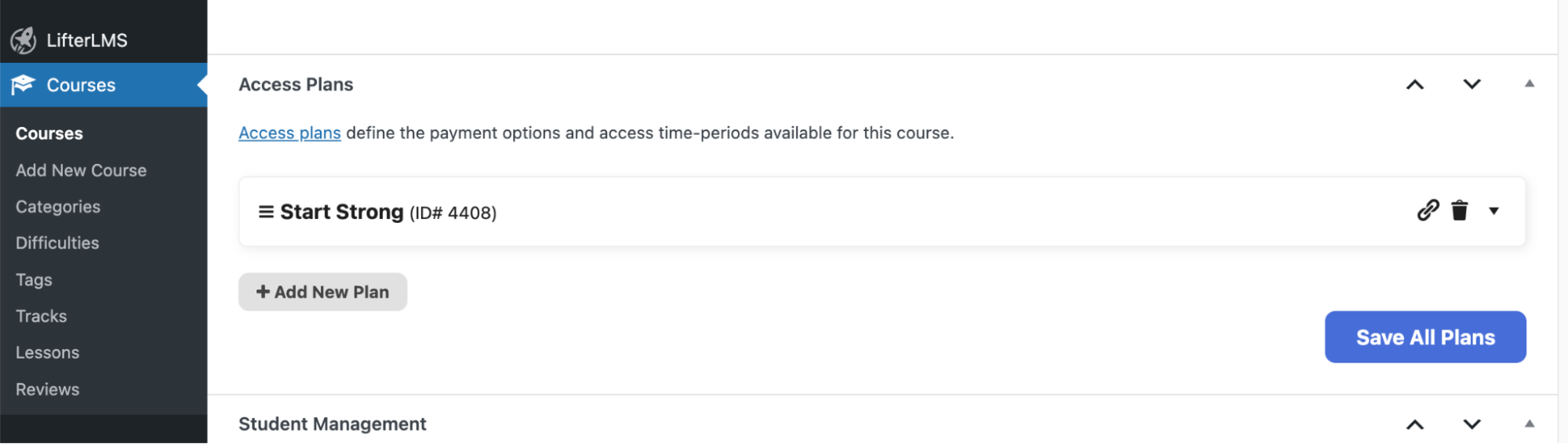
Task: Open Difficulties in the sidebar
Action: click(57, 243)
